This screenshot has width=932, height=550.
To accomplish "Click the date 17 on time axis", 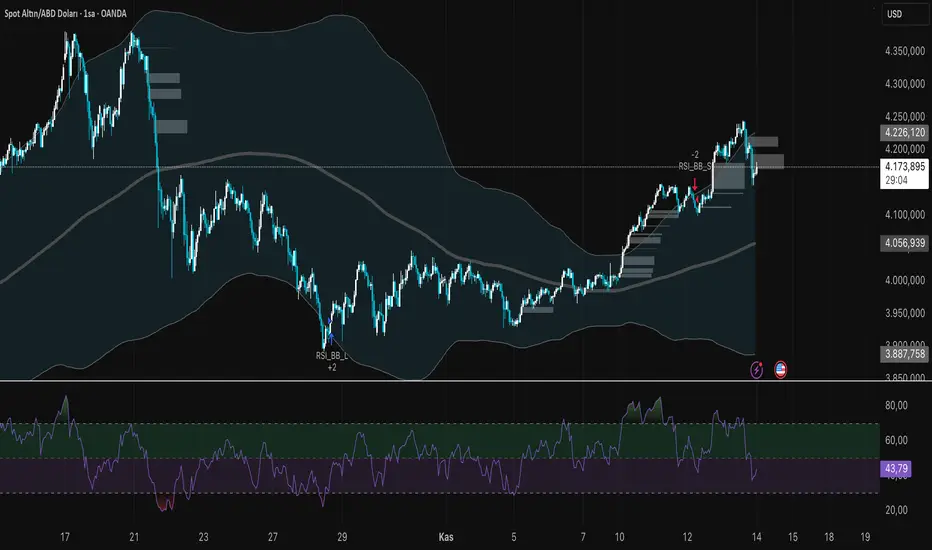I will point(65,537).
